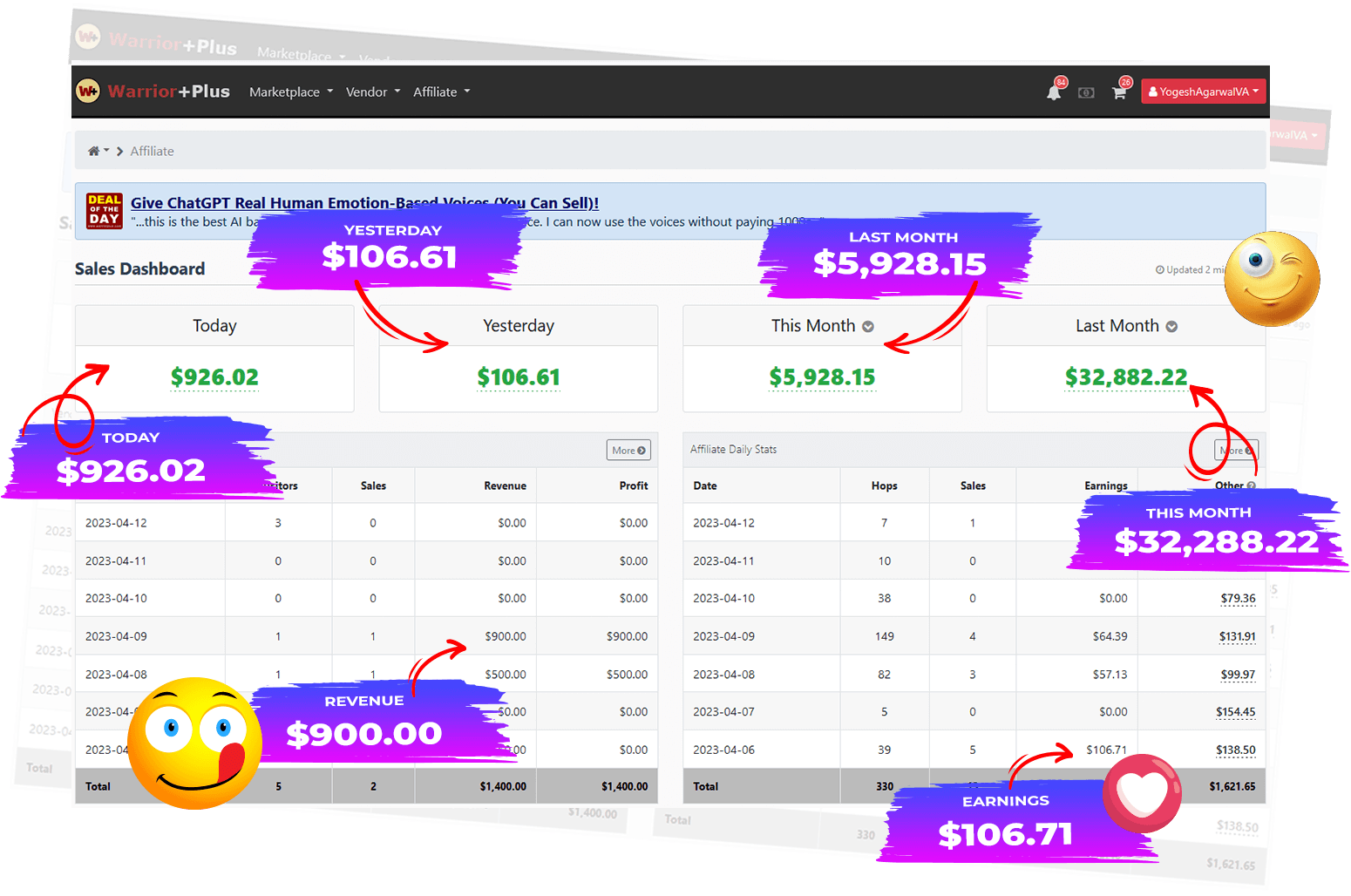Expand the Last Month period selector

[1171, 326]
